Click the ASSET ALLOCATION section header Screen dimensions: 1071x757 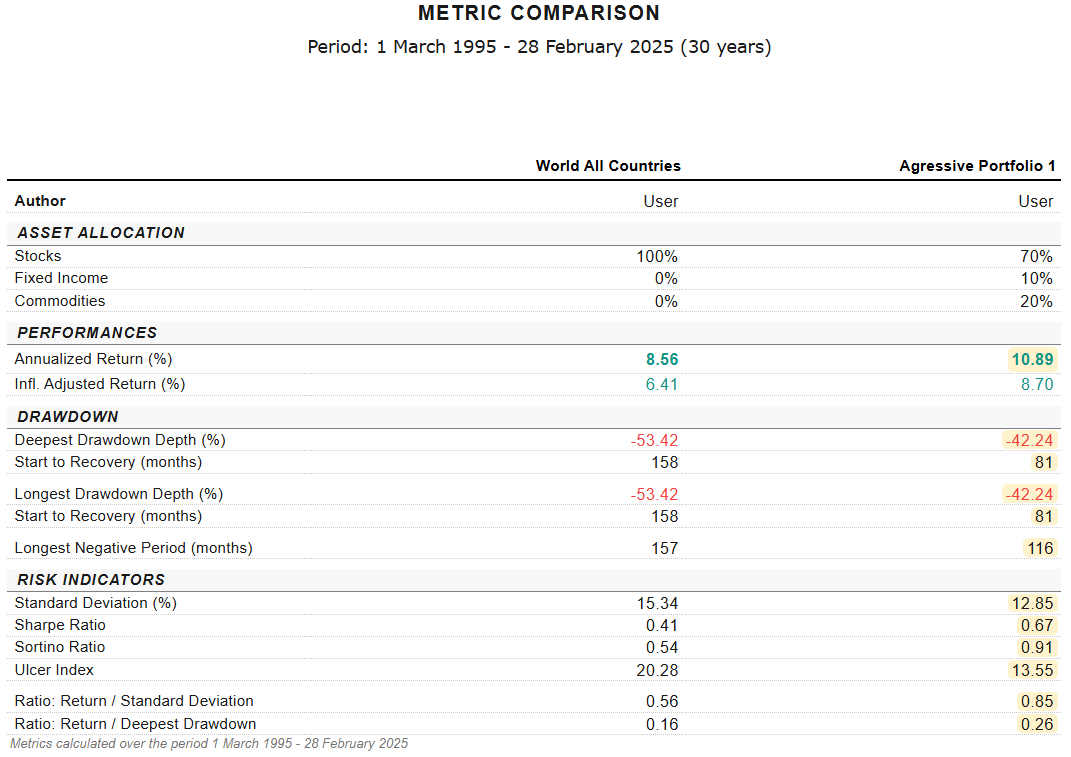click(x=101, y=233)
